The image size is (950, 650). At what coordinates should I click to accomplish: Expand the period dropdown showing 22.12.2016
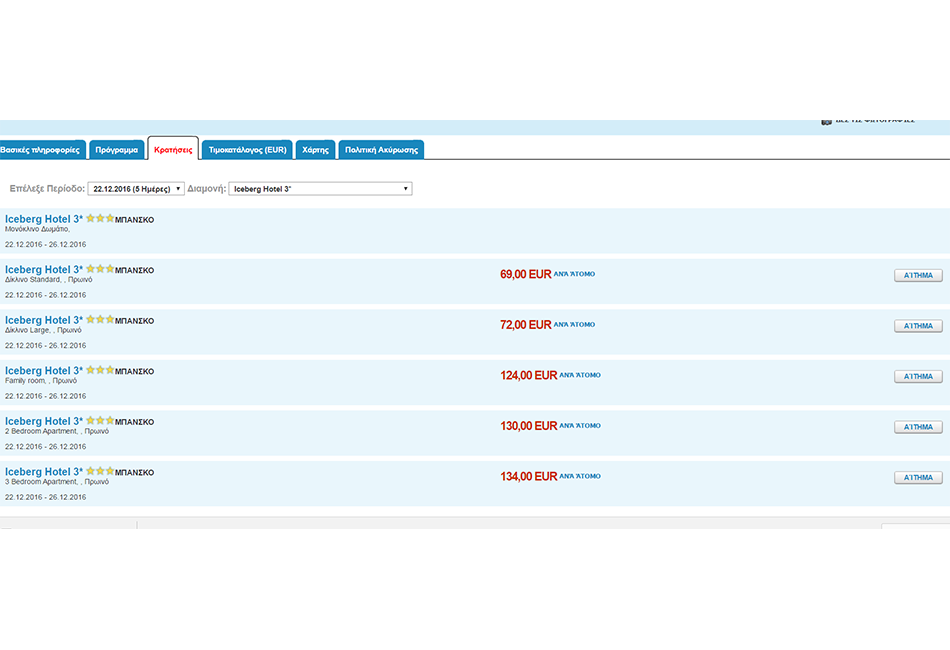136,189
